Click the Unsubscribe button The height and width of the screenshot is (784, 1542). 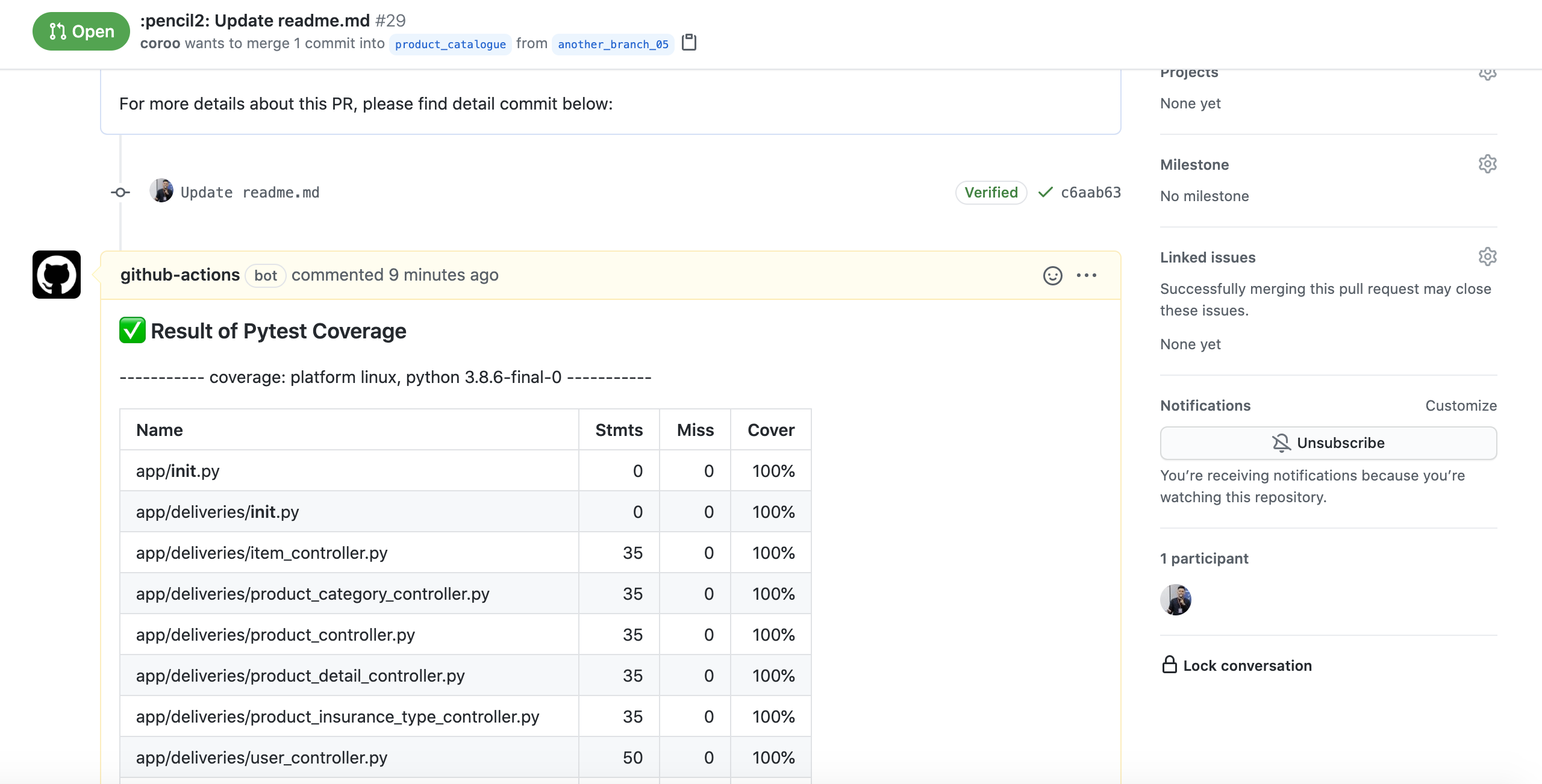click(1329, 443)
